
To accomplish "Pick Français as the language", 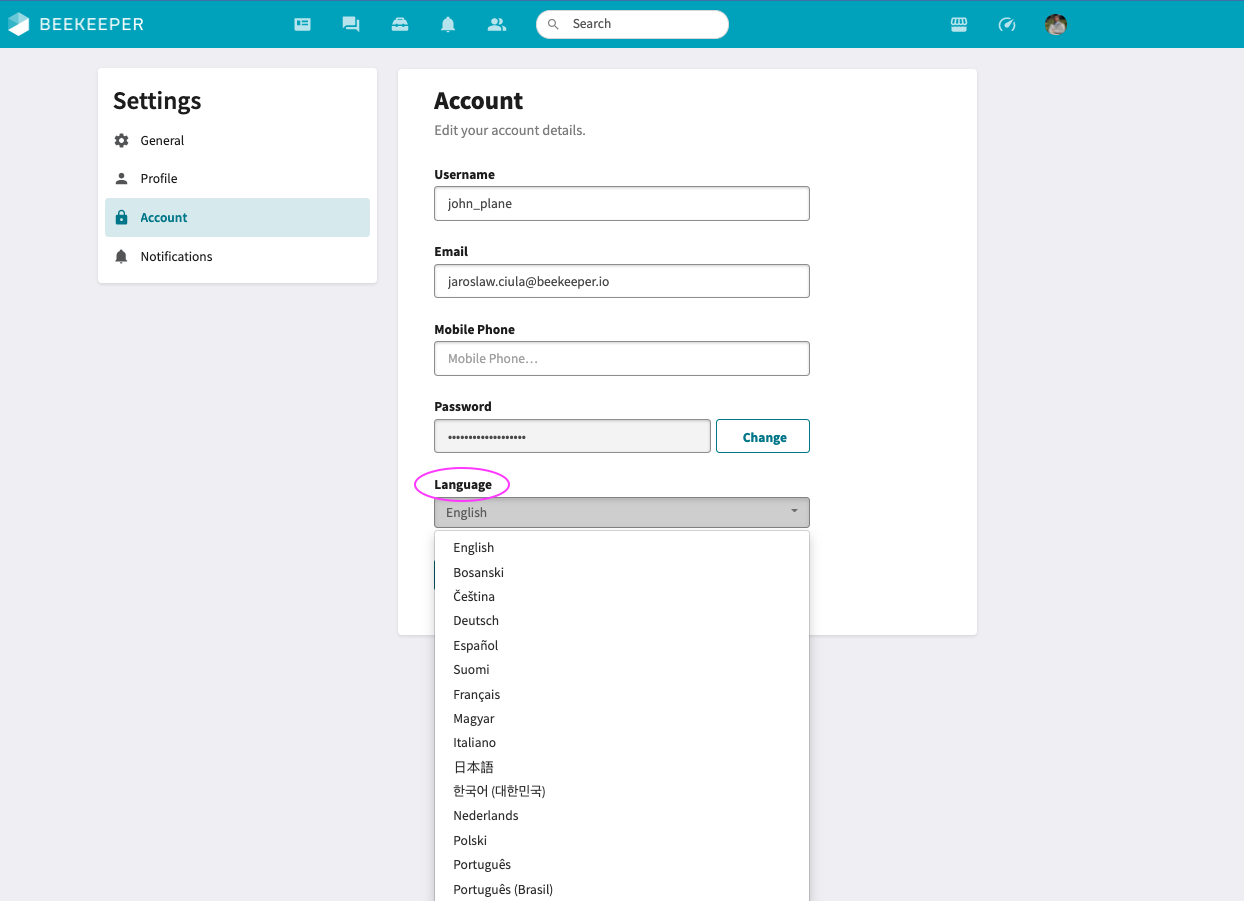I will click(x=477, y=695).
